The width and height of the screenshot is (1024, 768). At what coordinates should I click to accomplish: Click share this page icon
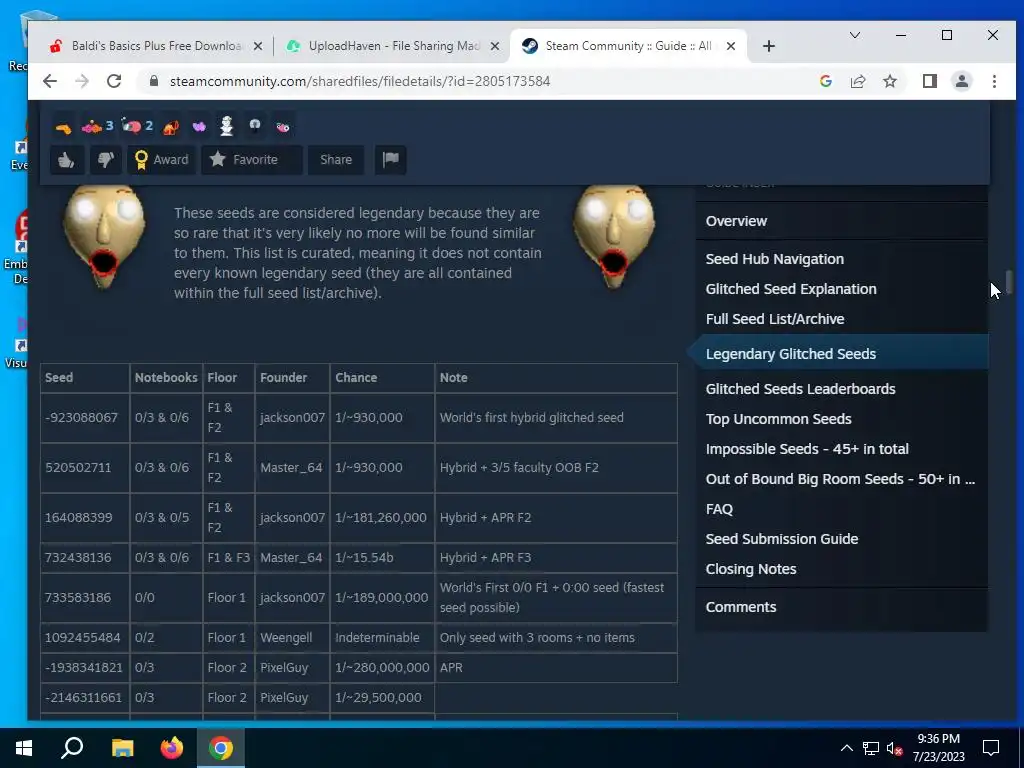pyautogui.click(x=857, y=81)
